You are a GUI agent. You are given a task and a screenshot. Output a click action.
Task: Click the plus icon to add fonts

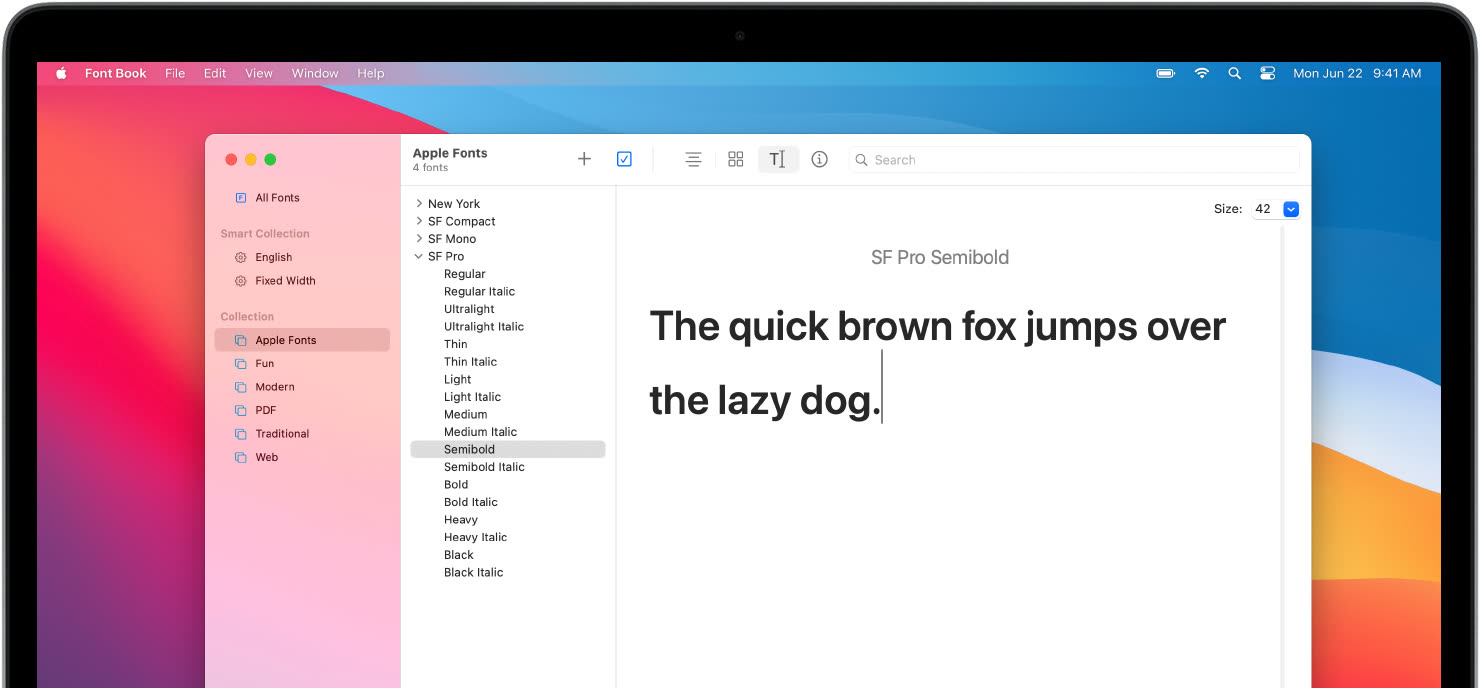coord(584,159)
